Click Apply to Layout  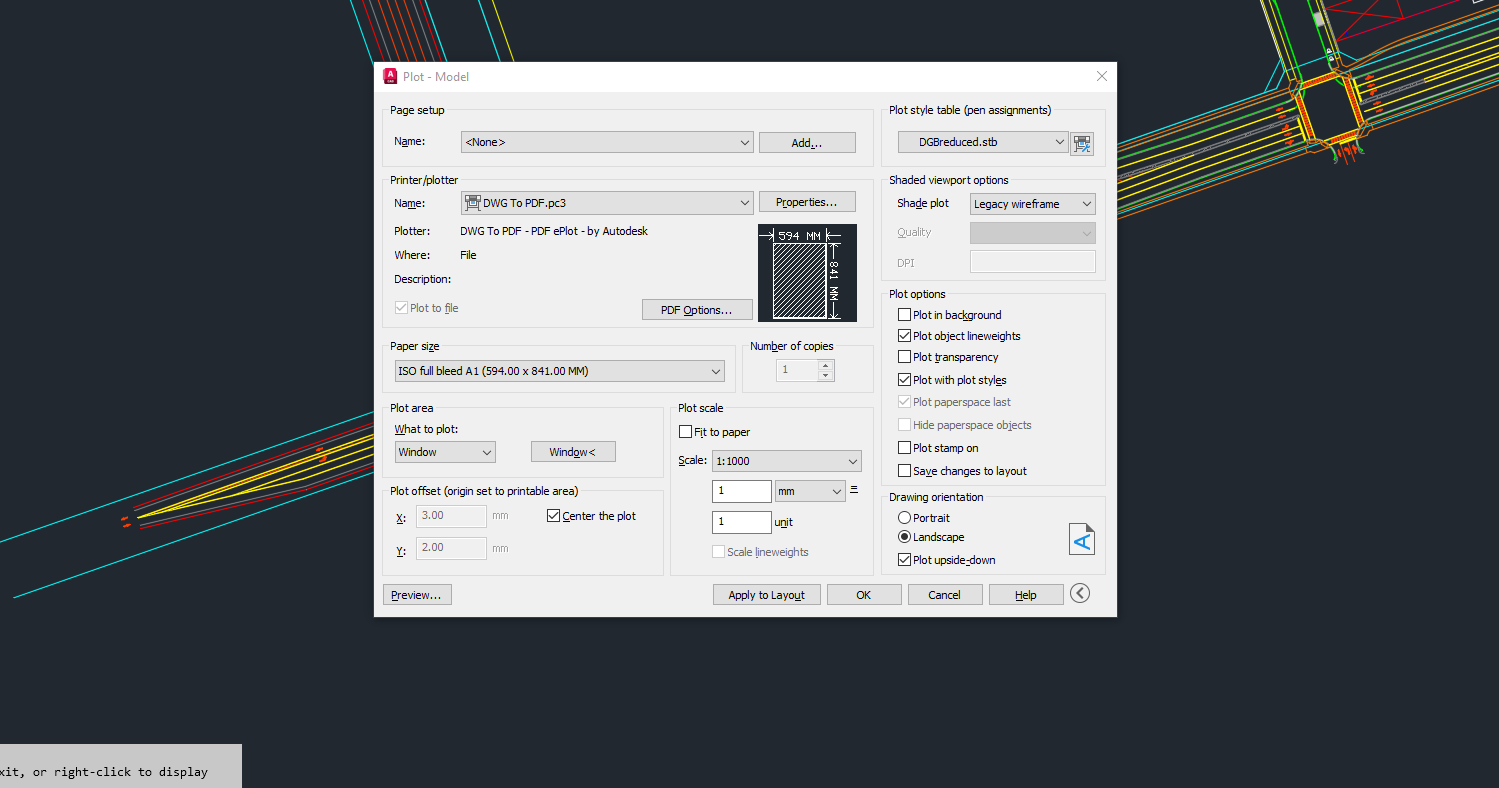[x=766, y=594]
